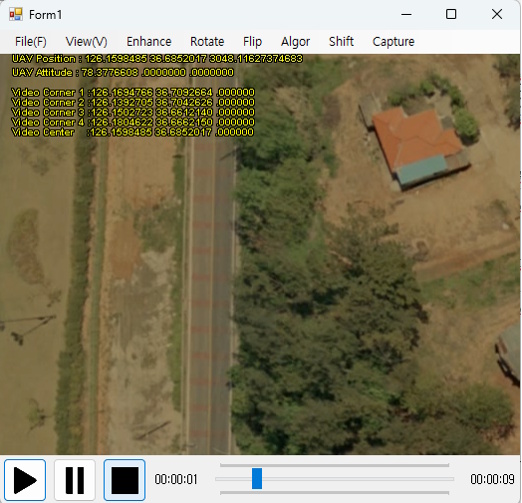Screen dimensions: 522x503
Task: Click the Form1 application icon
Action: (x=16, y=14)
